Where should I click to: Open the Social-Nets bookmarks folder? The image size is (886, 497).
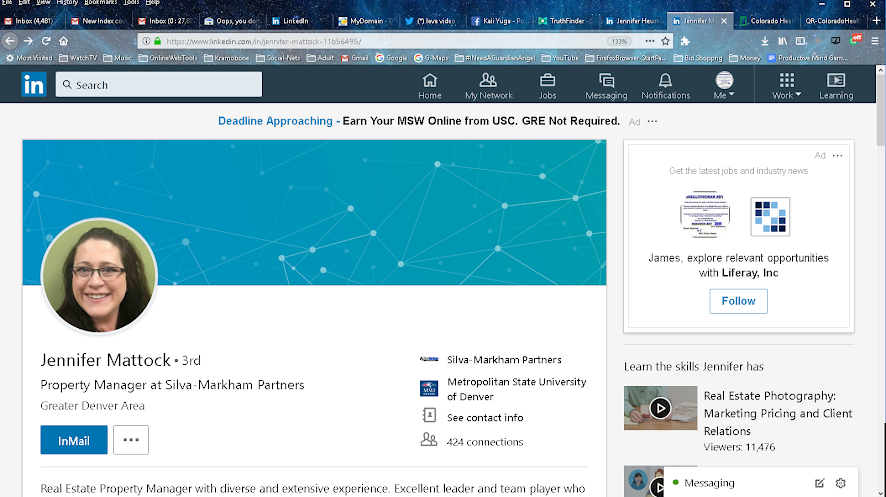[278, 58]
